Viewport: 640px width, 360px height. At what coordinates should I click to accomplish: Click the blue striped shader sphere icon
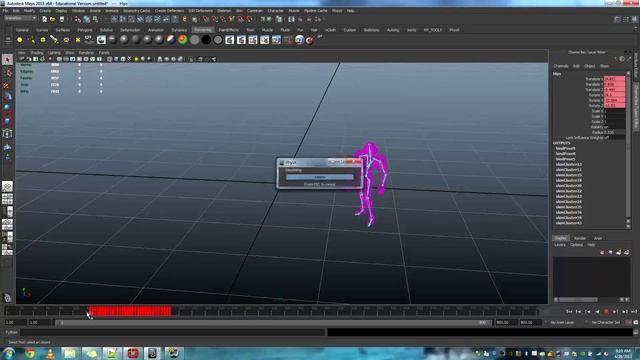point(171,40)
